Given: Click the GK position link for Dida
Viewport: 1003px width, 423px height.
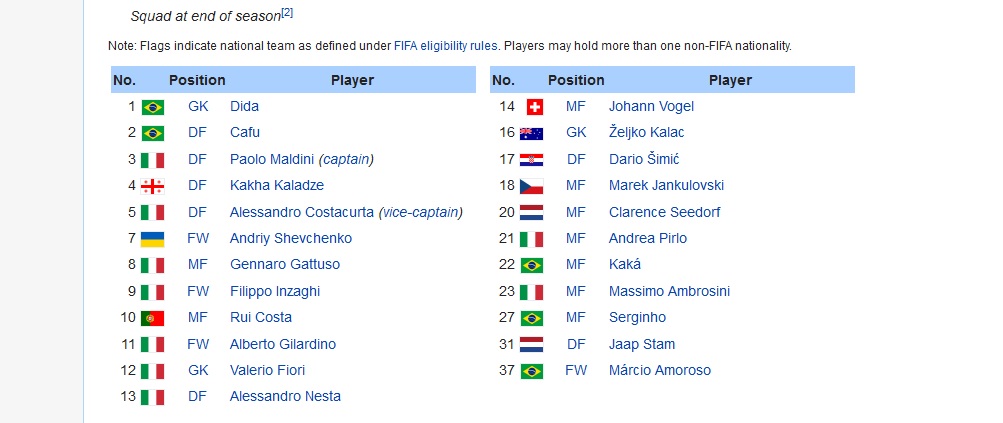Looking at the screenshot, I should 198,106.
